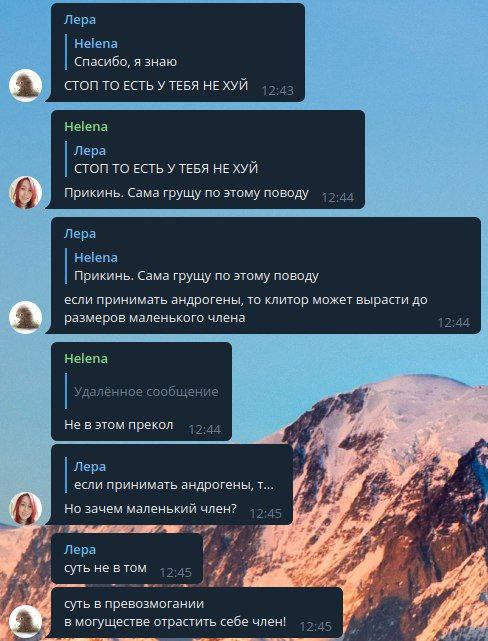Viewport: 488px width, 641px height.
Task: Select the message about "размеров маленького члена"
Action: pos(266,275)
